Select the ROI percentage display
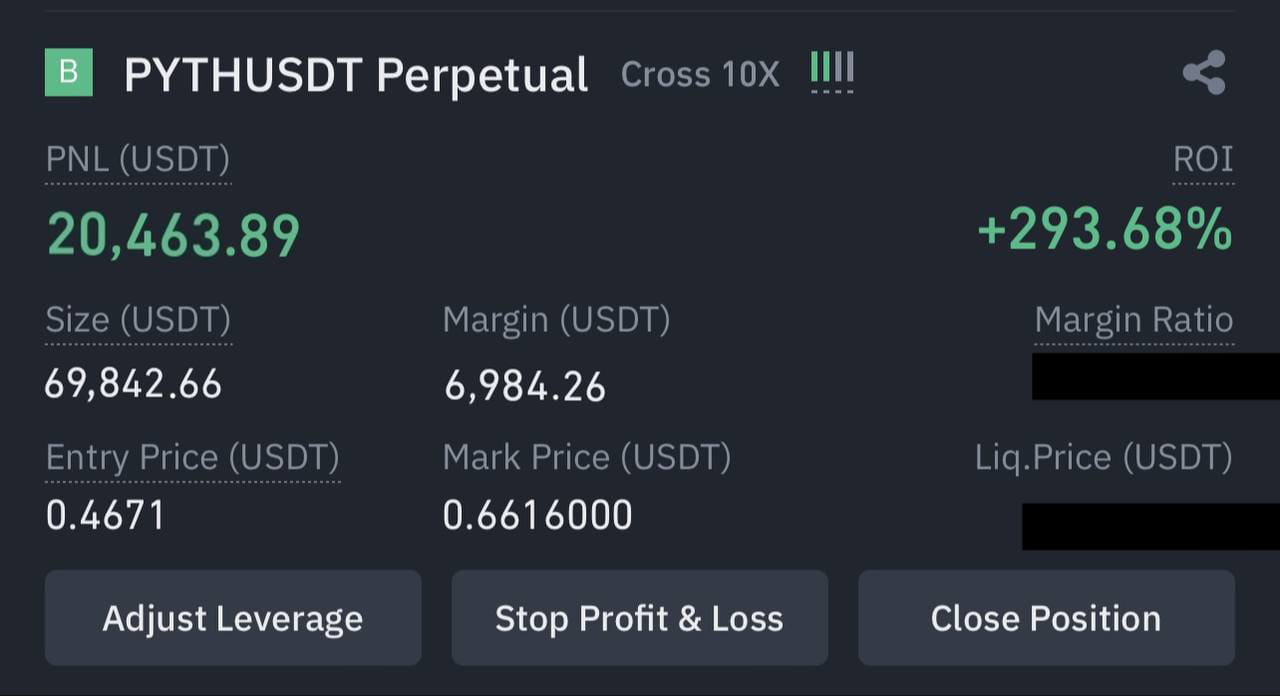1280x696 pixels. (1103, 228)
